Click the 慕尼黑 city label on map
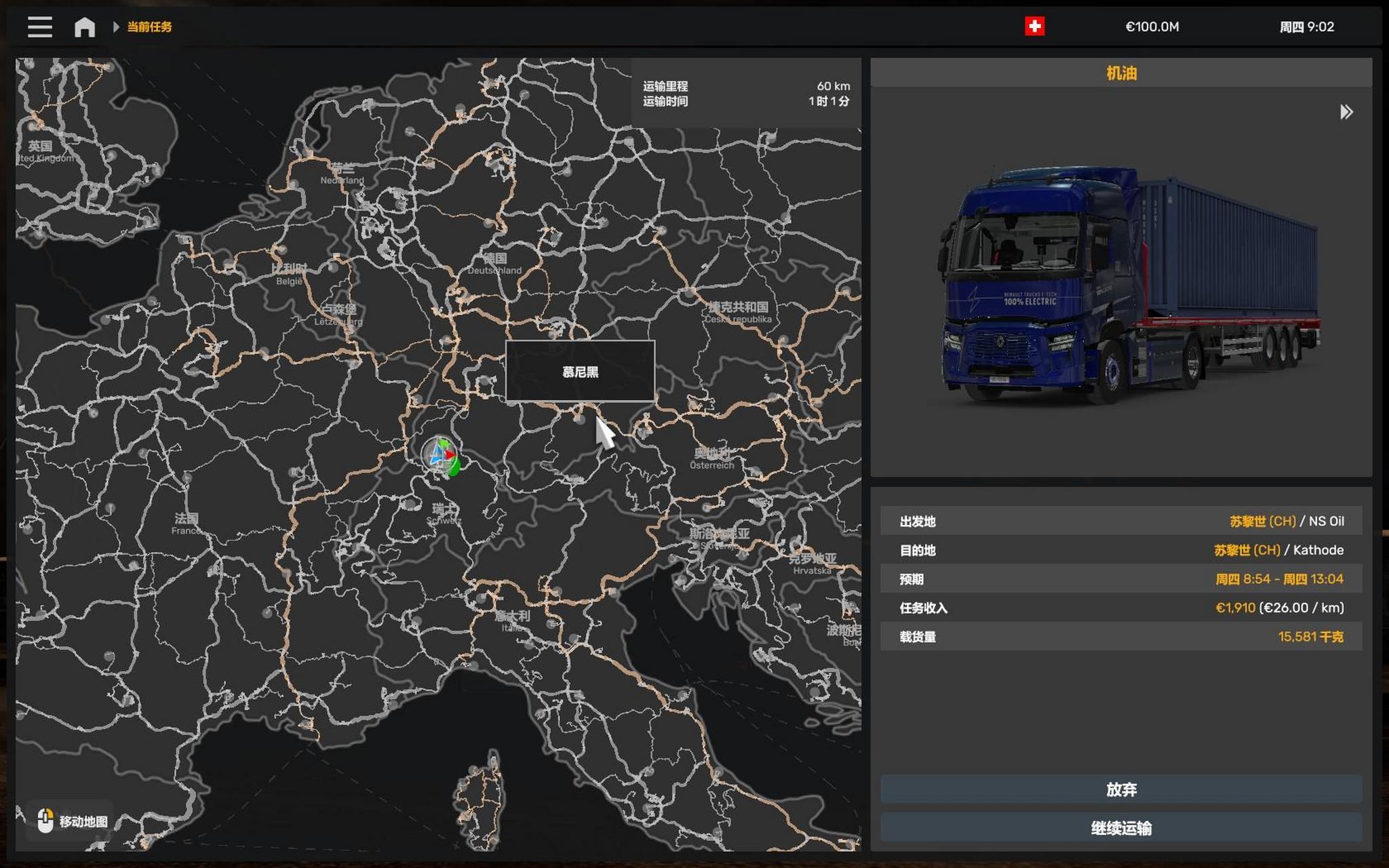 coord(579,371)
